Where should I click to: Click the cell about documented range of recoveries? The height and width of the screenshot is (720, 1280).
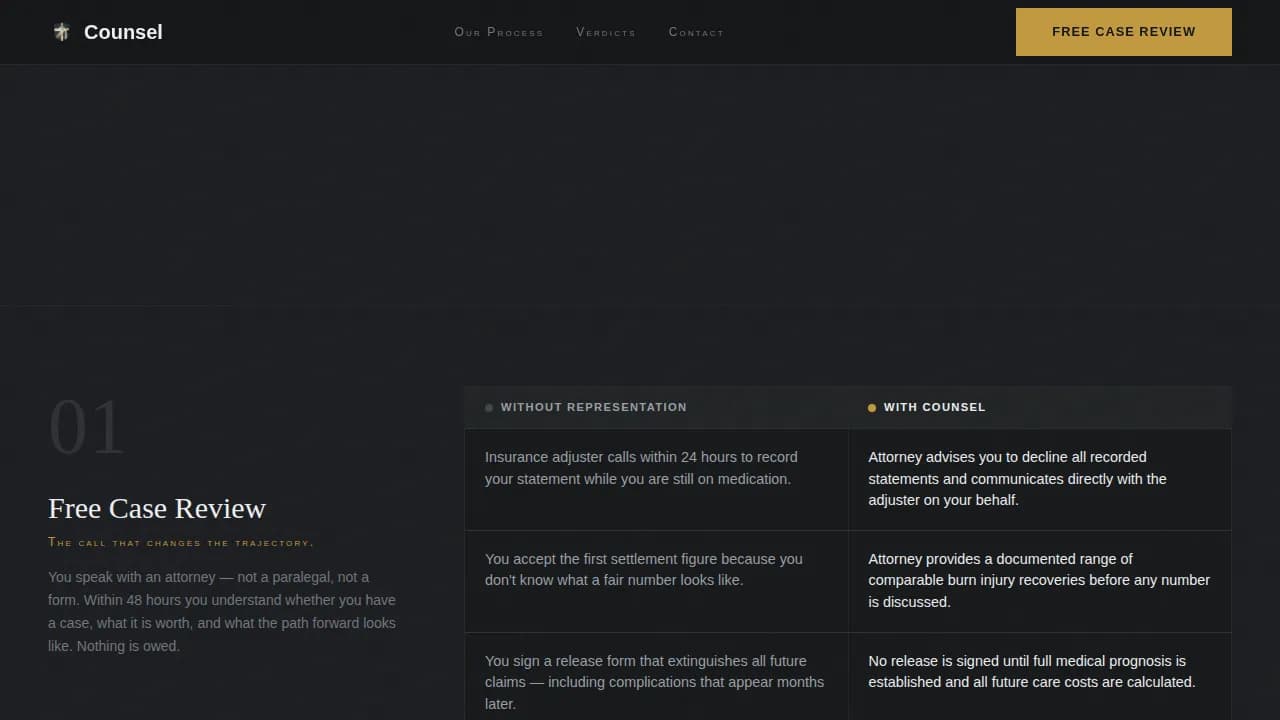point(1039,580)
